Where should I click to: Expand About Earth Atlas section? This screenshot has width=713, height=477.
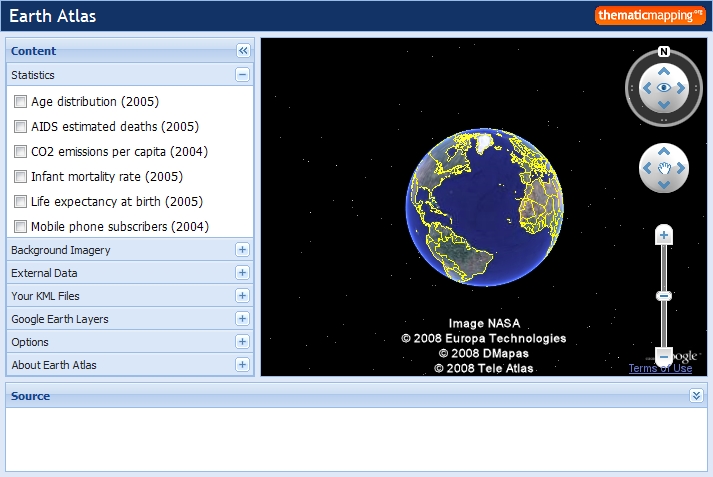pos(242,364)
